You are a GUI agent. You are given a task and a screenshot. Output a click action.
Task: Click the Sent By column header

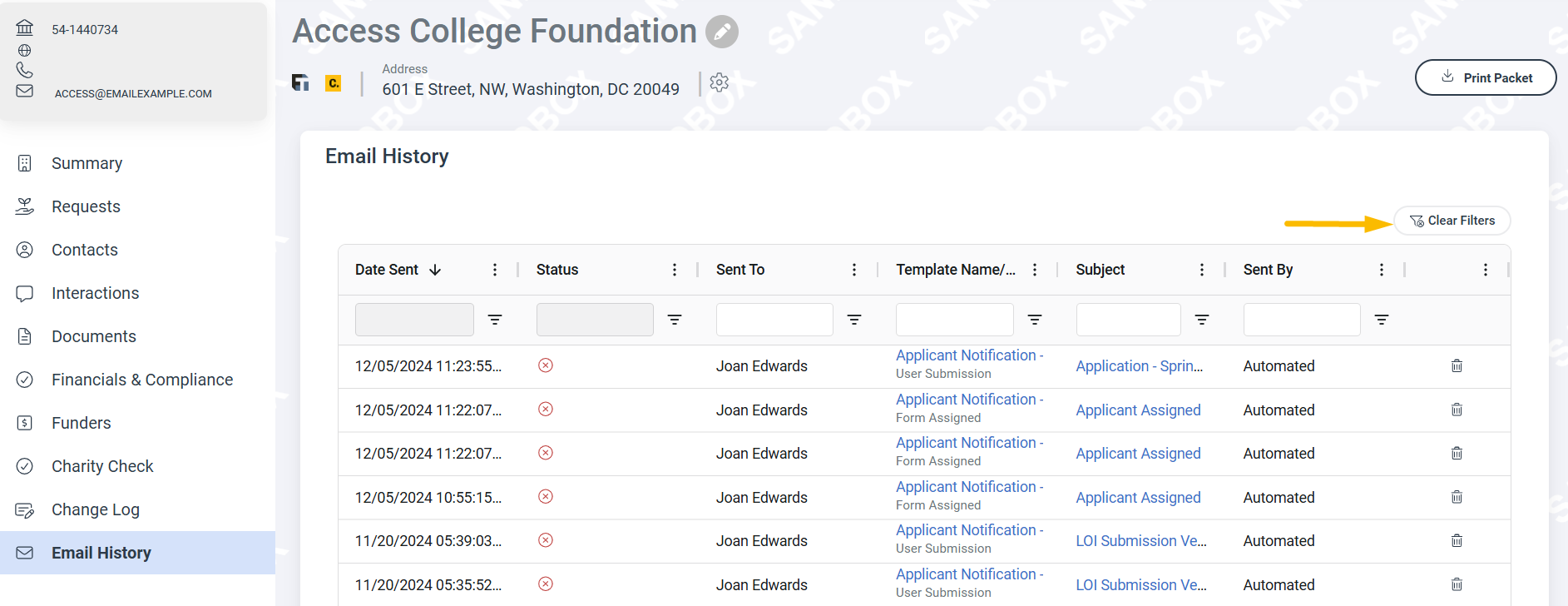point(1268,270)
